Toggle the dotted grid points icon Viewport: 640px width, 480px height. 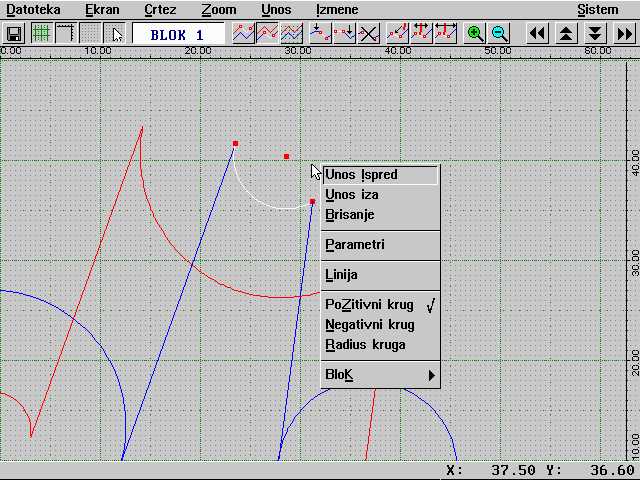tap(90, 33)
